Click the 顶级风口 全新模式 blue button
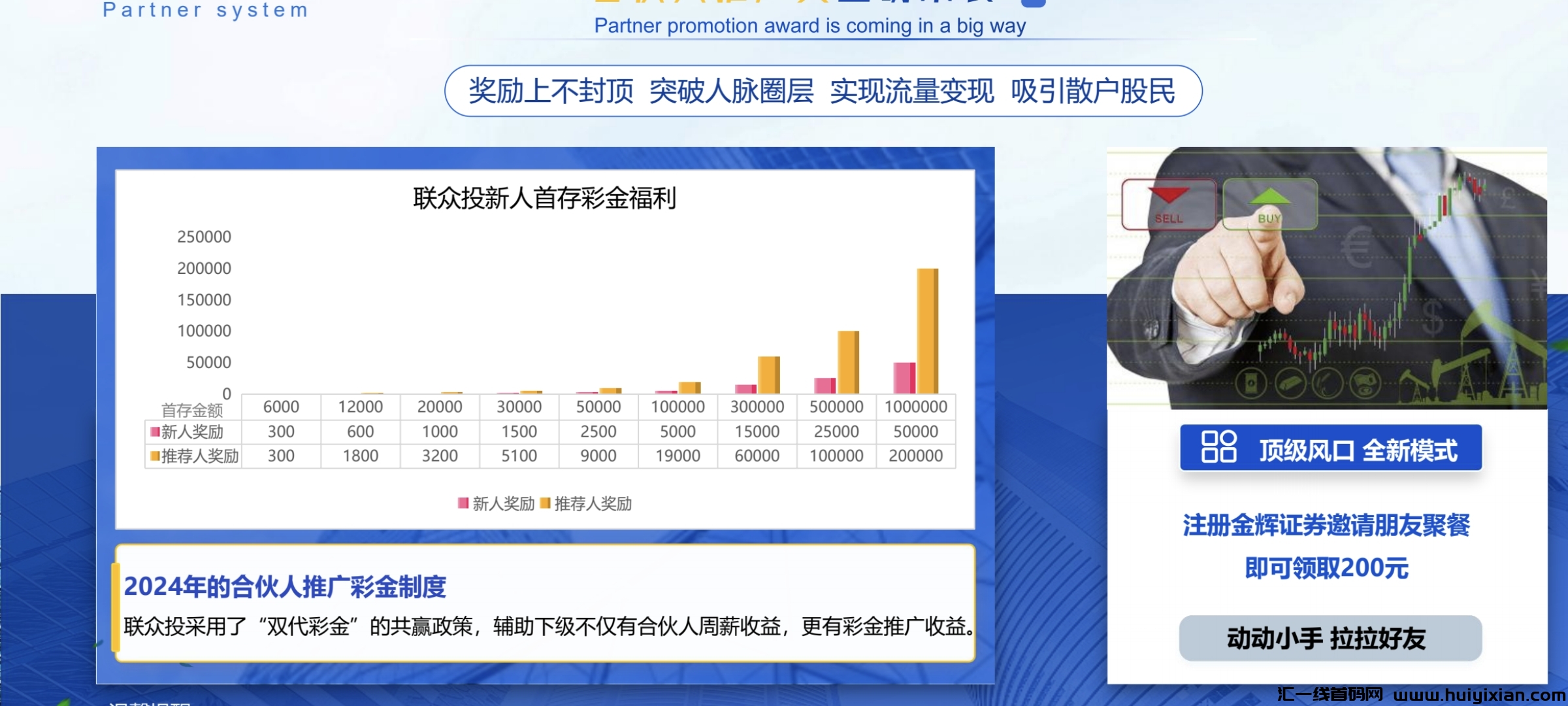 coord(1330,448)
